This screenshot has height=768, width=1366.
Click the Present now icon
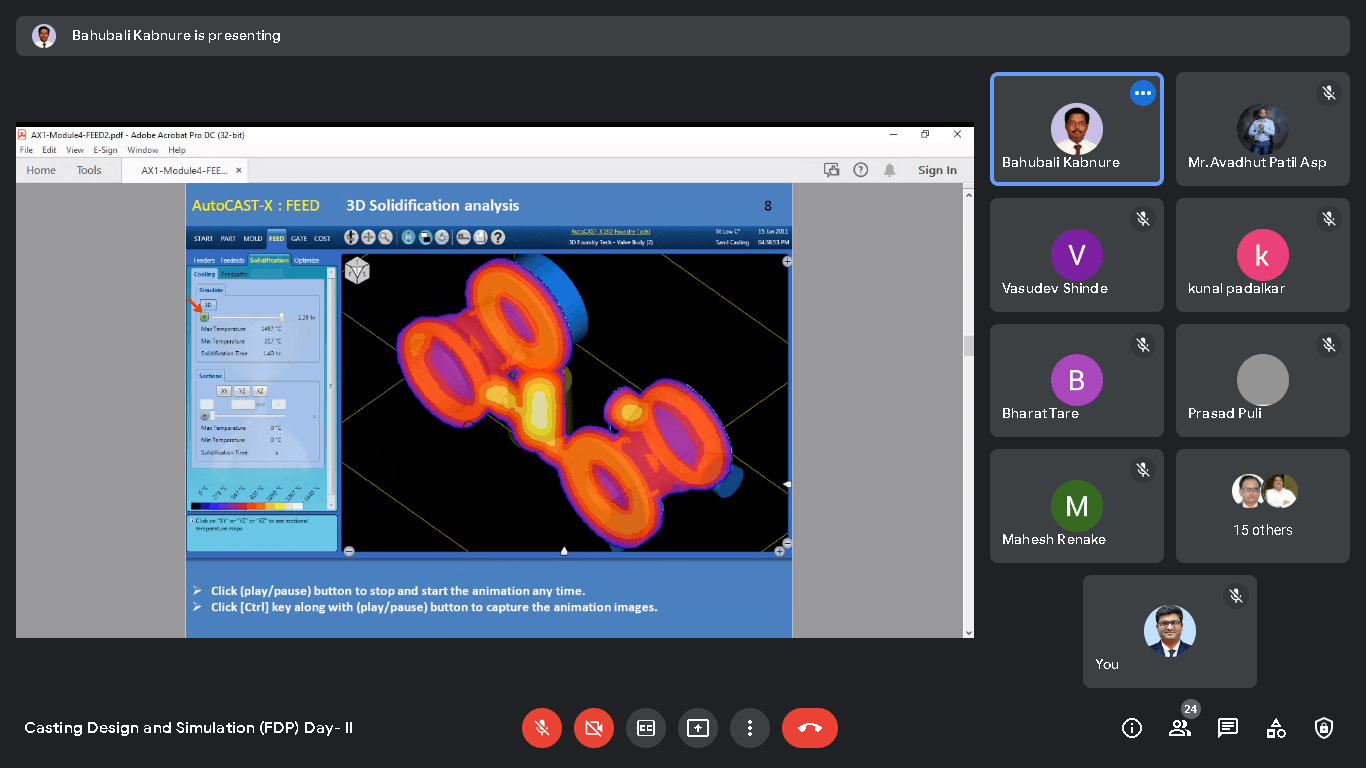(x=698, y=728)
